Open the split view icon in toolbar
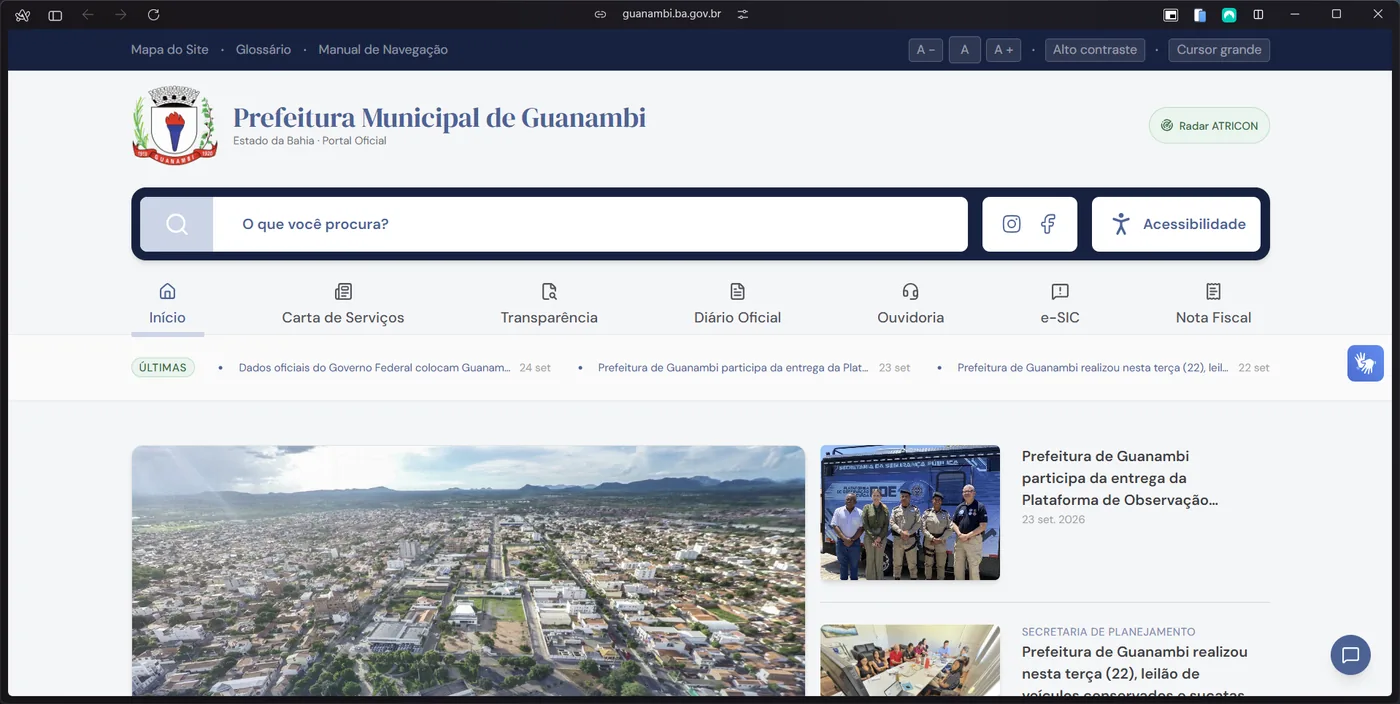This screenshot has height=704, width=1400. pyautogui.click(x=1258, y=15)
